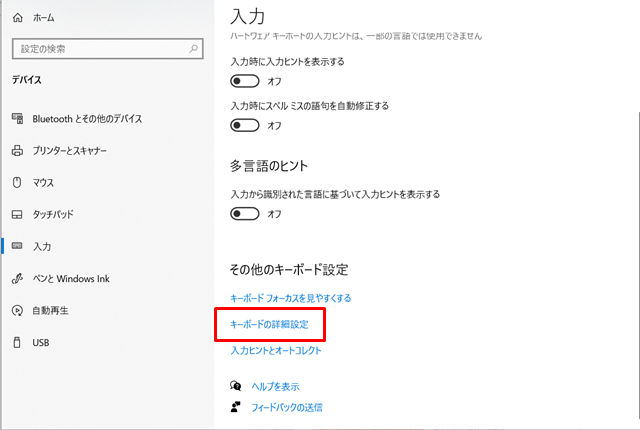Click the touchpad icon in sidebar

[x=17, y=214]
